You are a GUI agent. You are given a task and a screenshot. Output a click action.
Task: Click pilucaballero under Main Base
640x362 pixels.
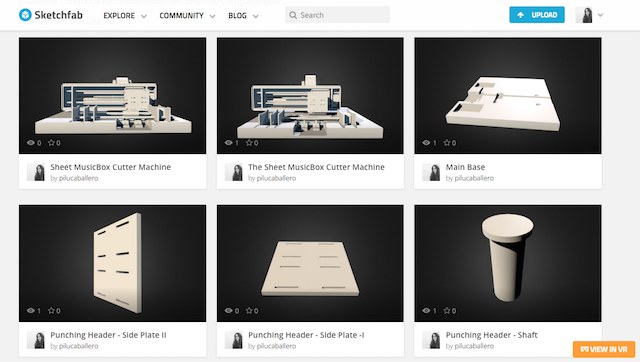(x=474, y=178)
